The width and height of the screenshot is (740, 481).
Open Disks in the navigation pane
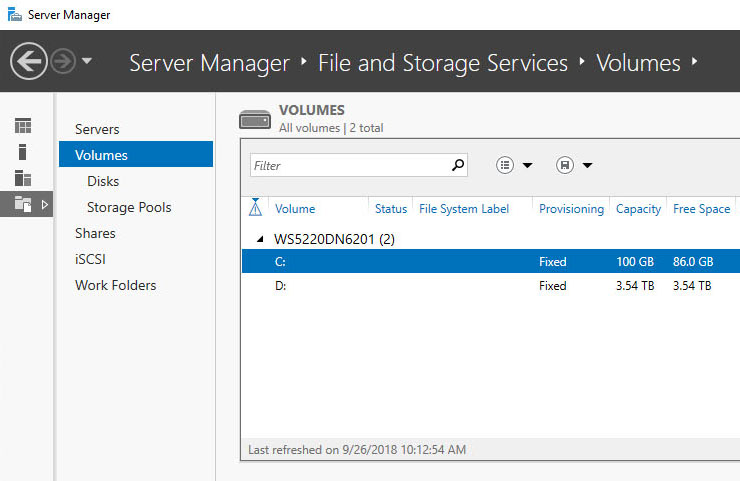(103, 181)
